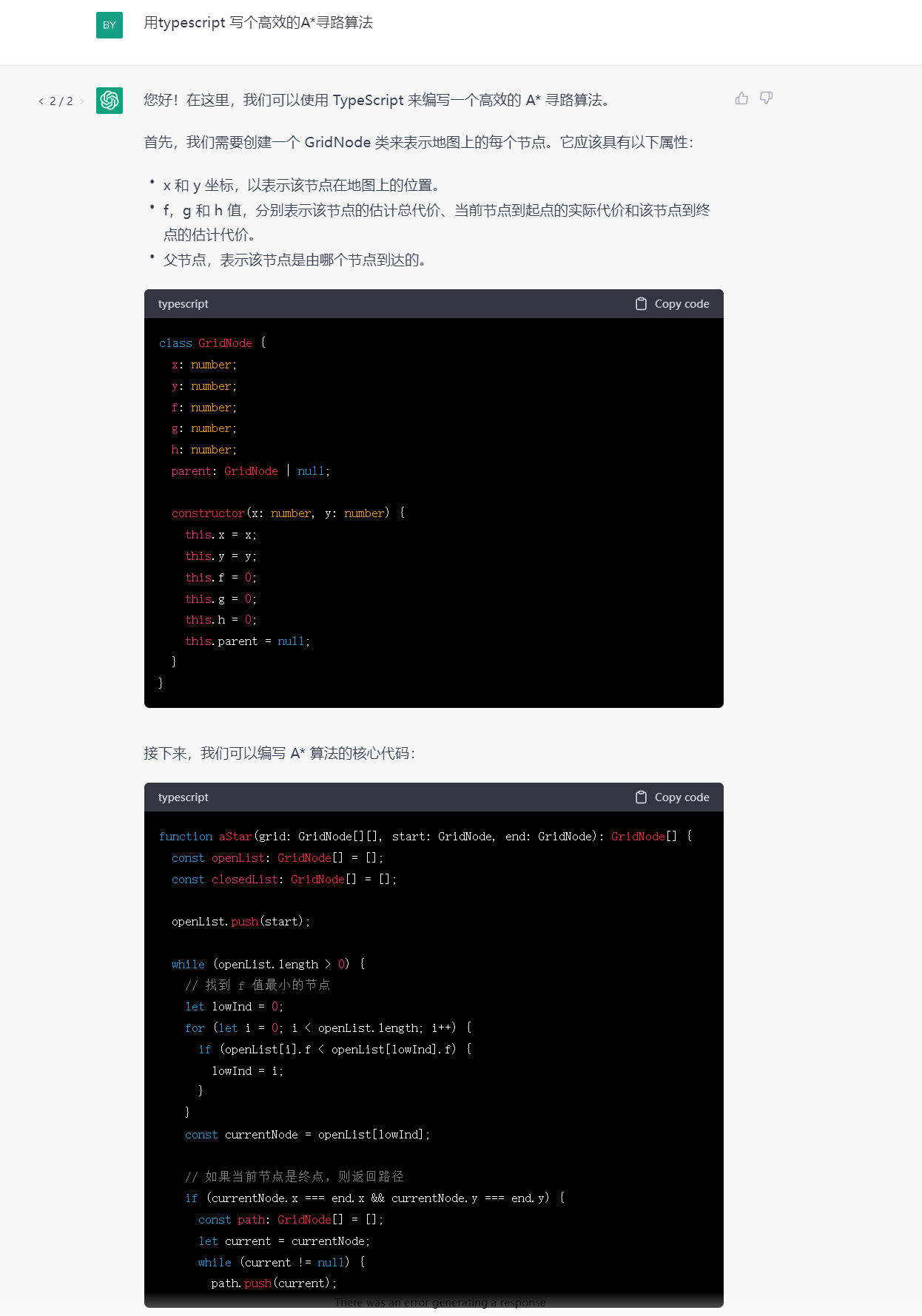This screenshot has width=922, height=1316.
Task: Click the 'const path: GridNode[] = [];' line
Action: [291, 1220]
